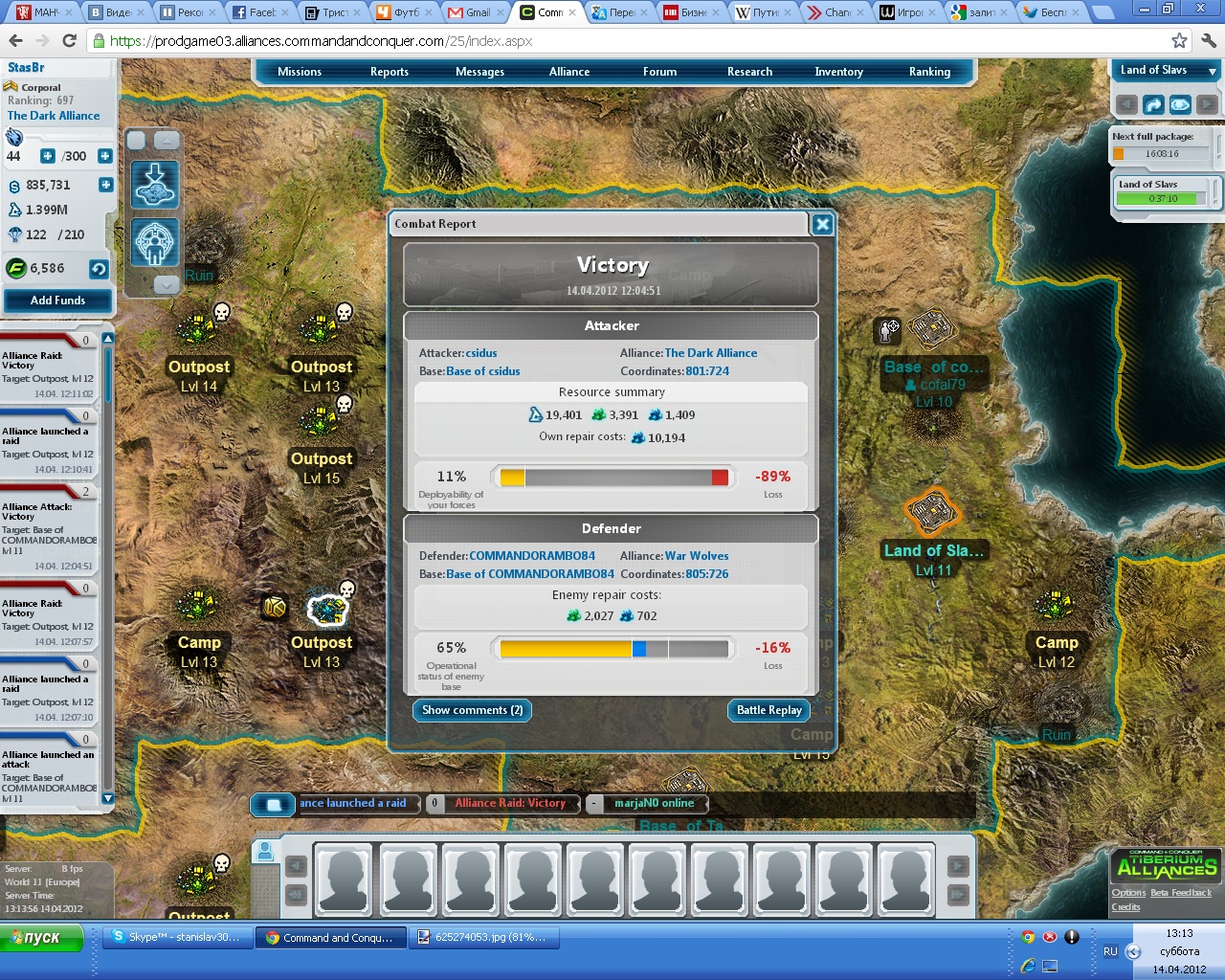Click the green Funds coin icon
Viewport: 1225px width, 980px height.
15,269
